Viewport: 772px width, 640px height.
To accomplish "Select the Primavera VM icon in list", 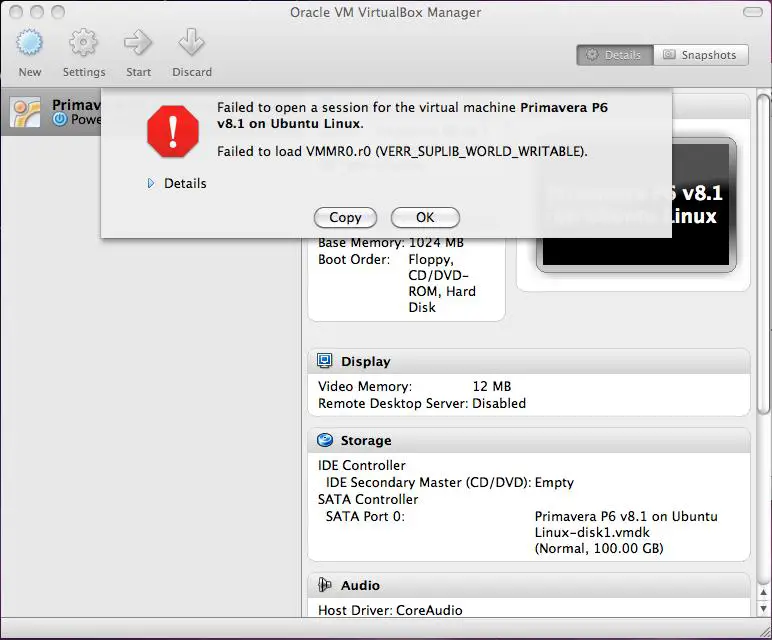I will point(25,112).
